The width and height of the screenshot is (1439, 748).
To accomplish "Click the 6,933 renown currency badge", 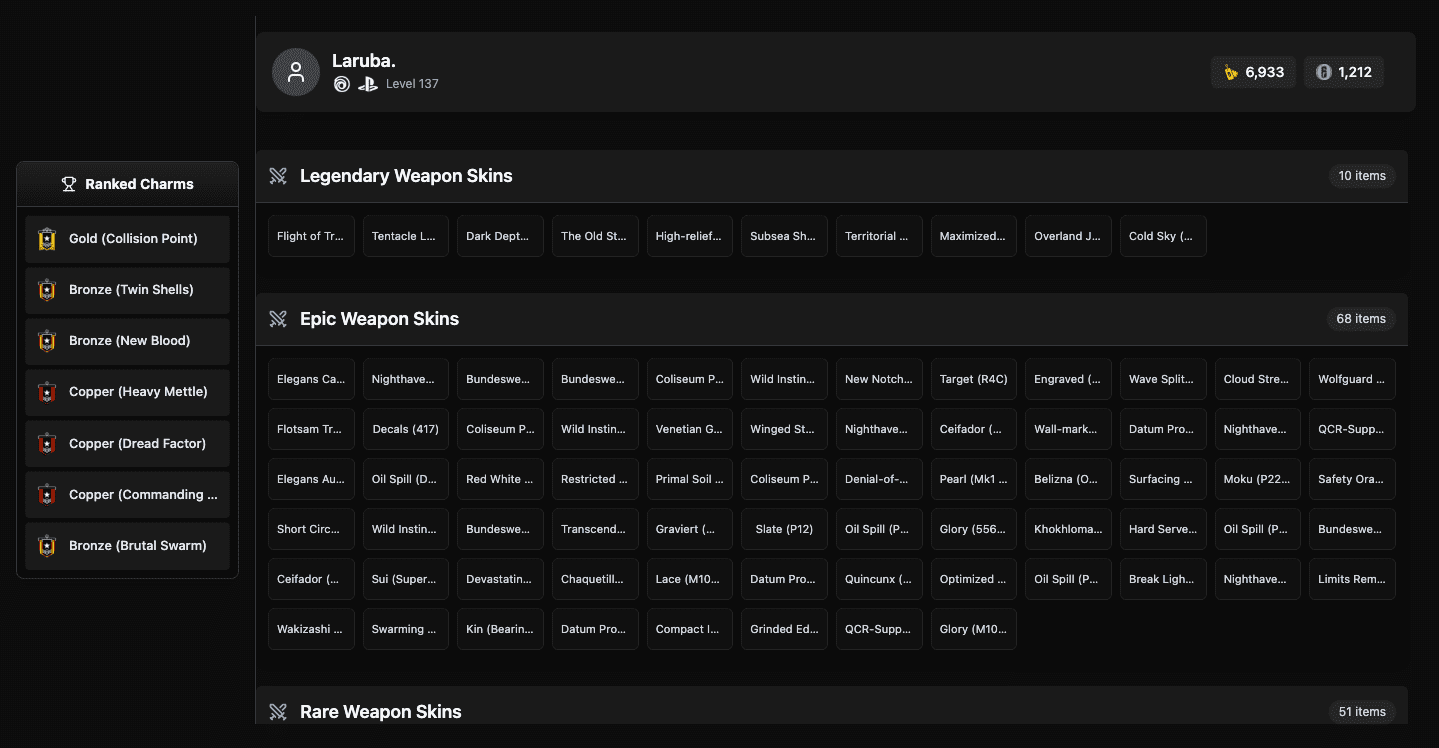I will click(1253, 72).
